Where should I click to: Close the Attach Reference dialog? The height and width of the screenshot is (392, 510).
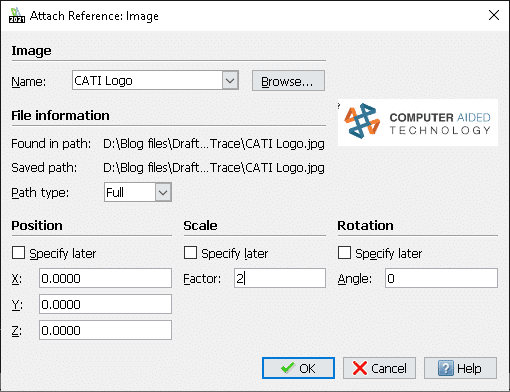494,15
